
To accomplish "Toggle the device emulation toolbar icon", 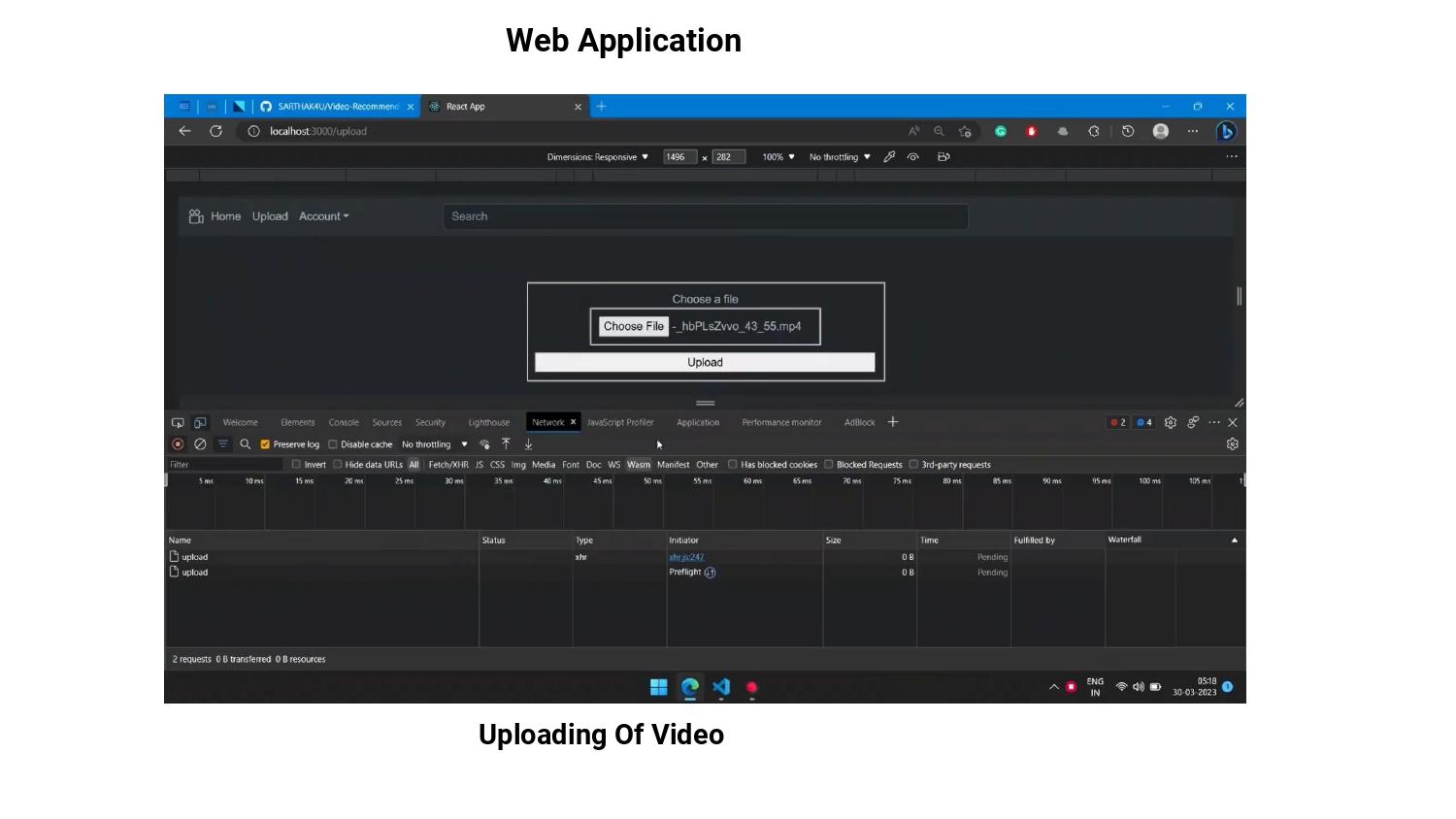I will click(x=200, y=422).
